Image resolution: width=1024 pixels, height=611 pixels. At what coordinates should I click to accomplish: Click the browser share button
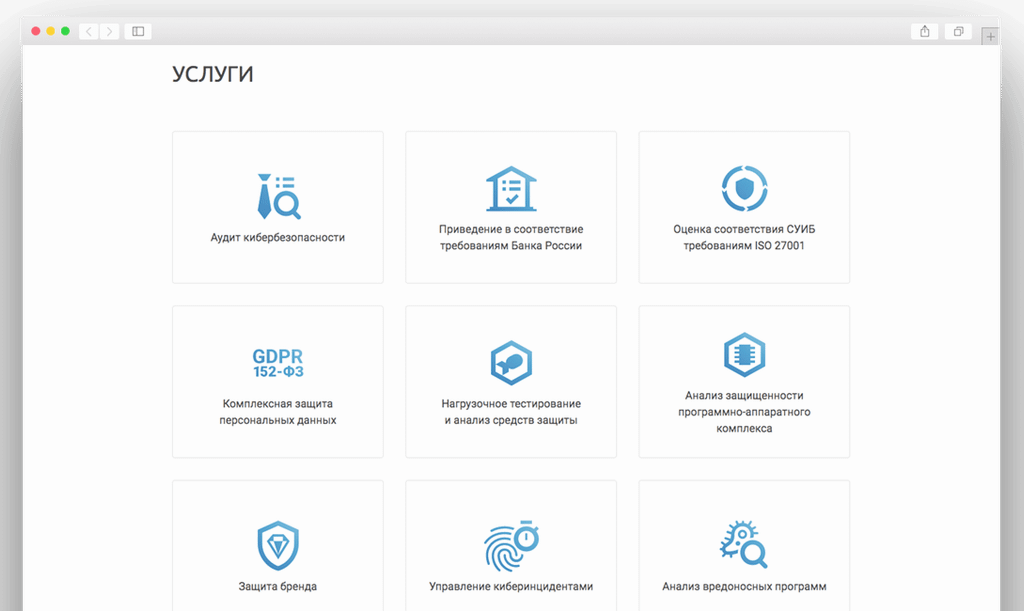925,31
